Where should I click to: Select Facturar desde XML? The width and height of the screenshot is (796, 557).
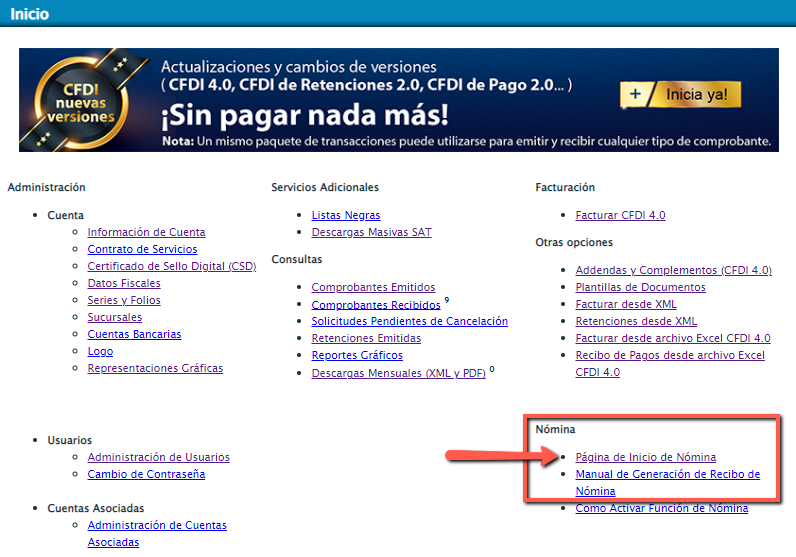click(625, 304)
